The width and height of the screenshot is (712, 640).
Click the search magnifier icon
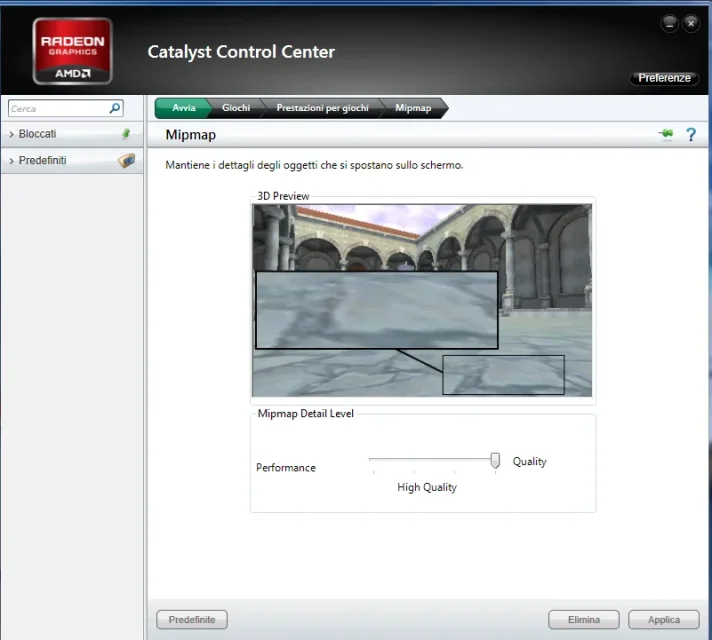[x=115, y=108]
